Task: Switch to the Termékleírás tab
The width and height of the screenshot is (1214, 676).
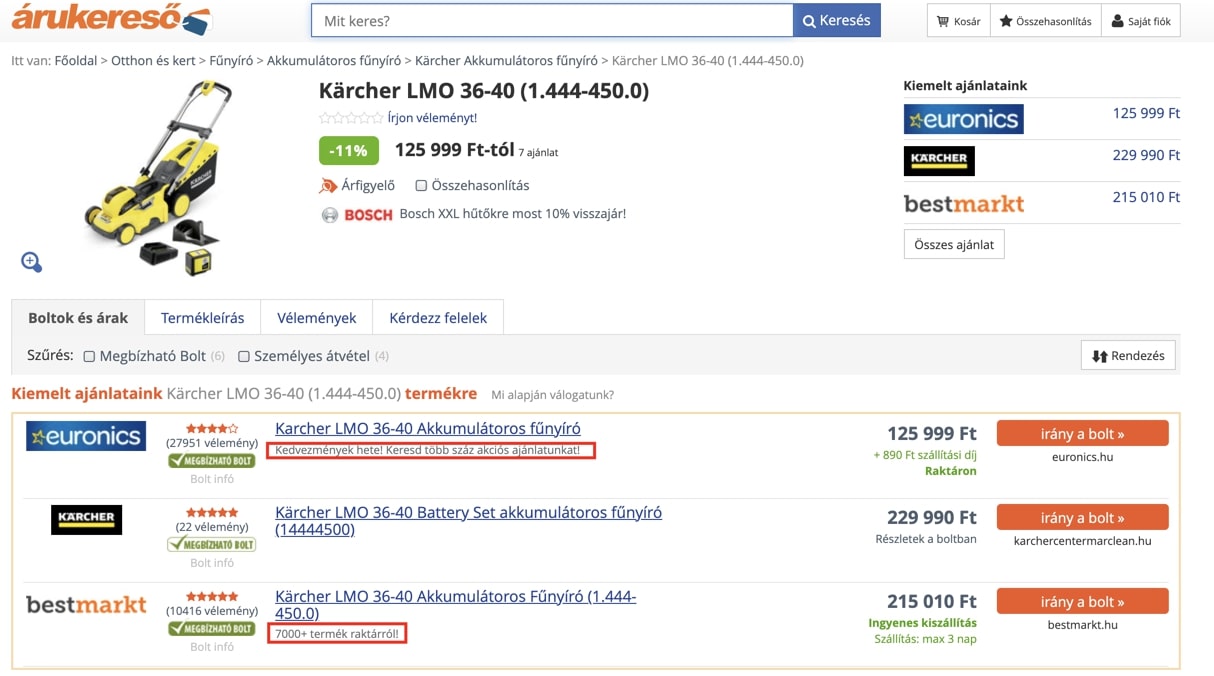Action: tap(202, 318)
